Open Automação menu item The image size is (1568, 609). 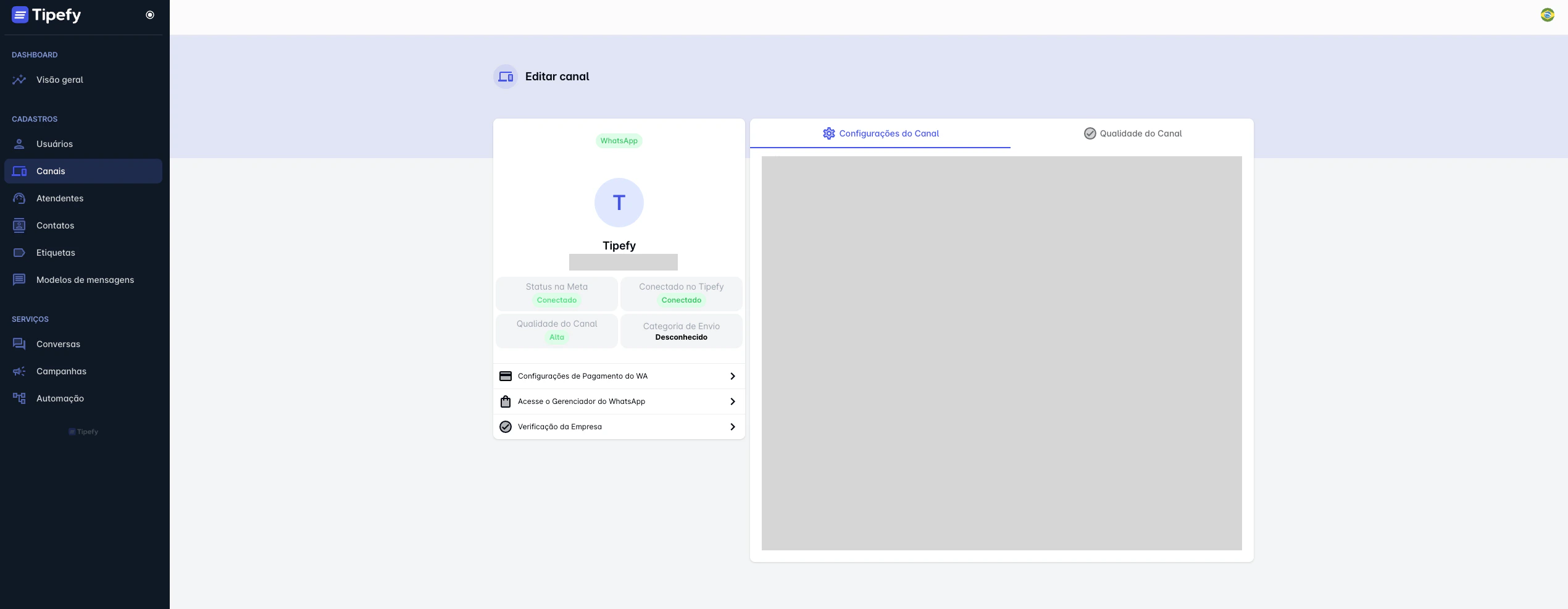[x=83, y=398]
